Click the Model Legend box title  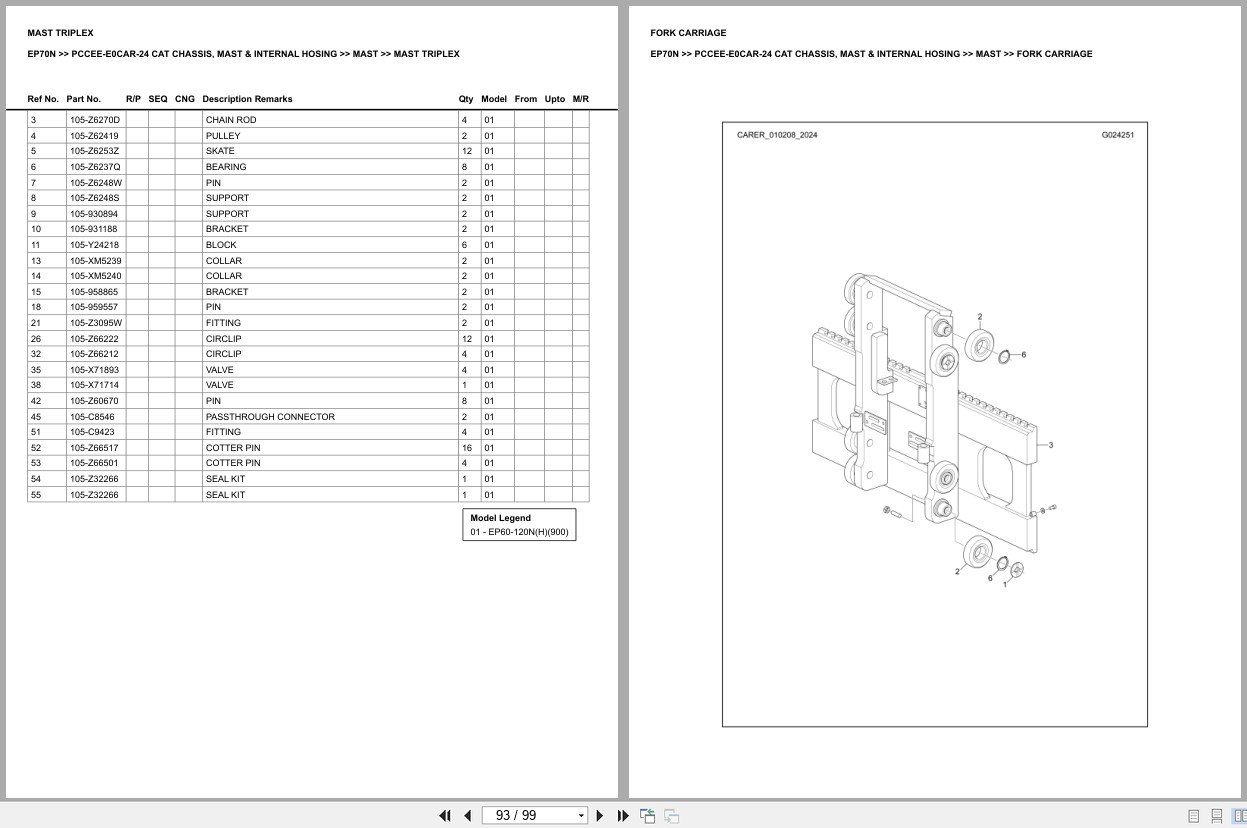501,518
